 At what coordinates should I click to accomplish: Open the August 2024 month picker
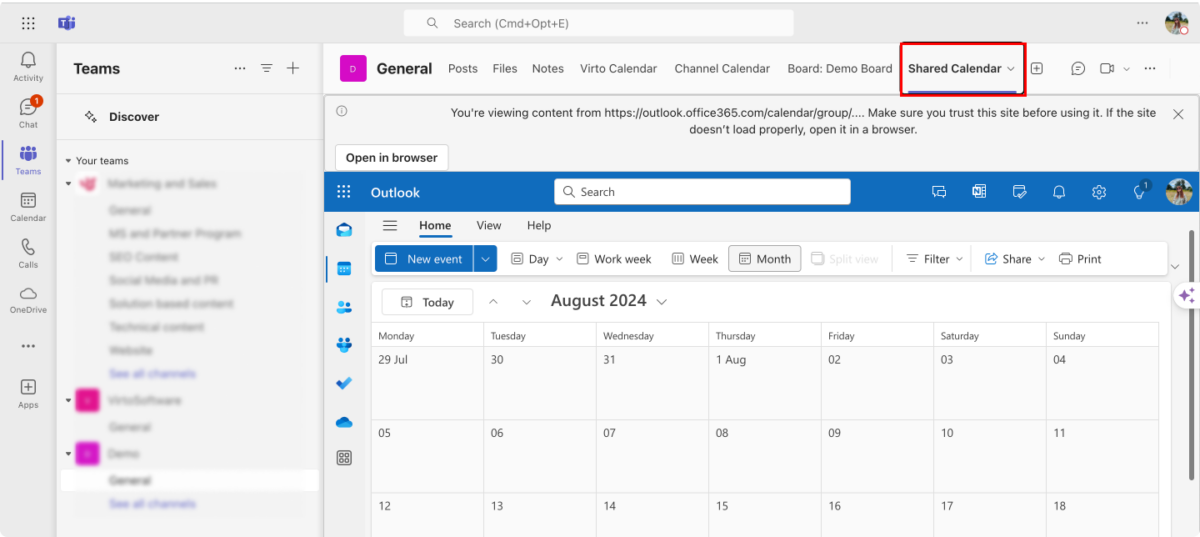point(608,301)
